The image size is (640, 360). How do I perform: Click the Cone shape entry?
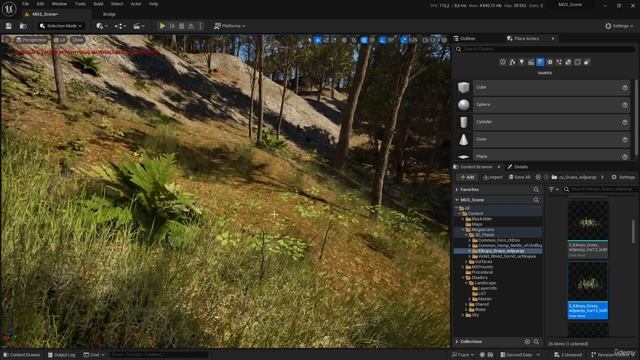pyautogui.click(x=543, y=140)
